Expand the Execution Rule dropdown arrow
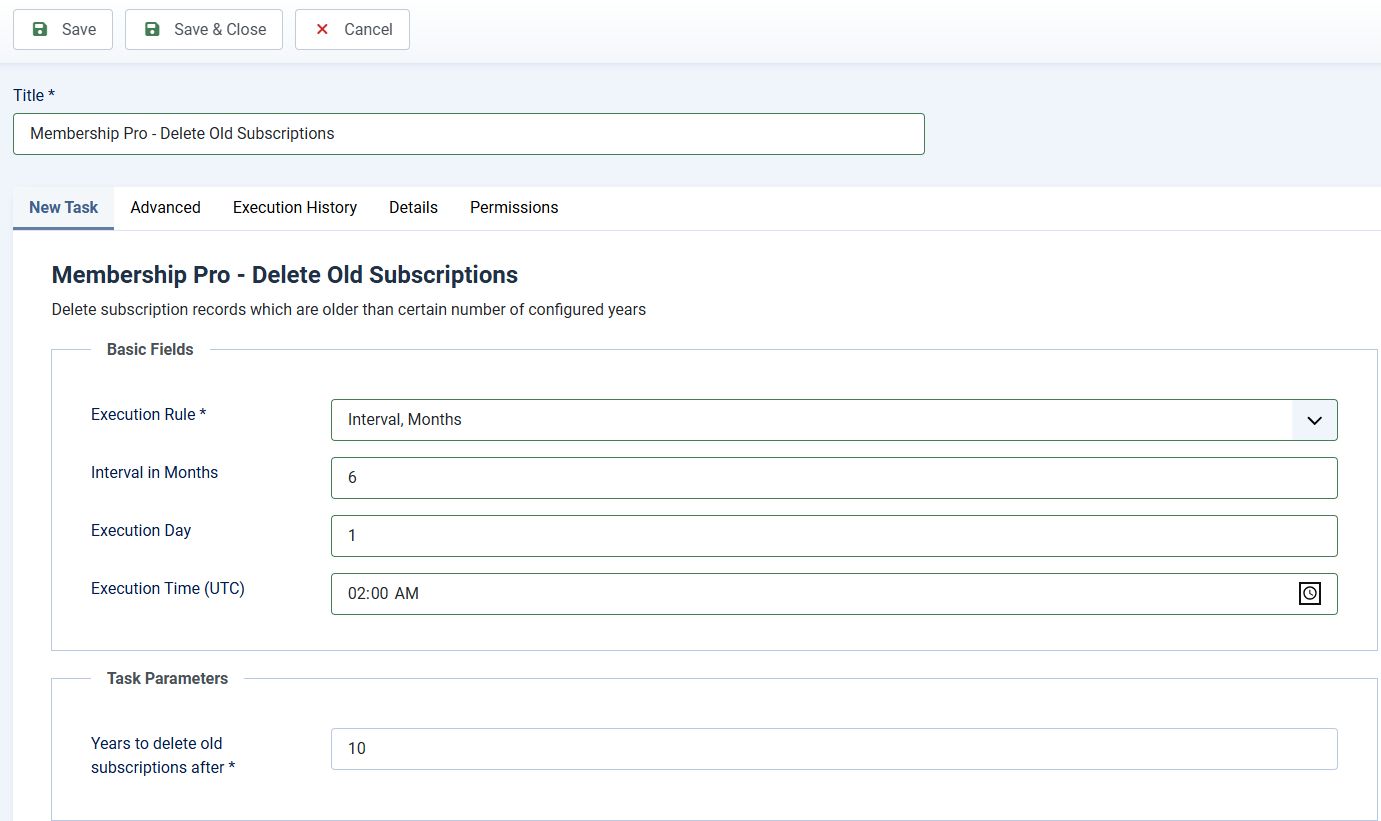 click(1314, 420)
